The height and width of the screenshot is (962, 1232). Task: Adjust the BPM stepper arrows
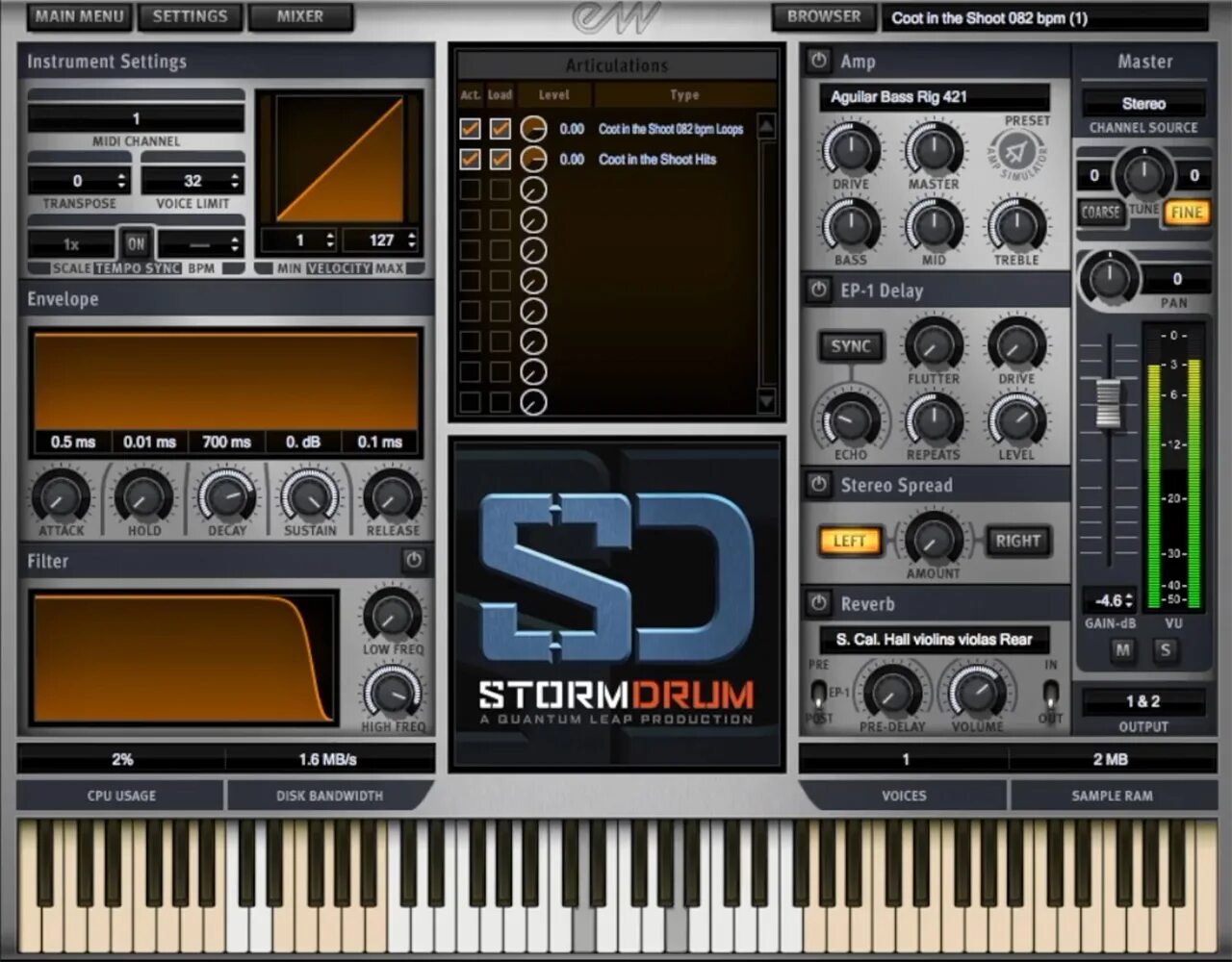click(x=236, y=243)
